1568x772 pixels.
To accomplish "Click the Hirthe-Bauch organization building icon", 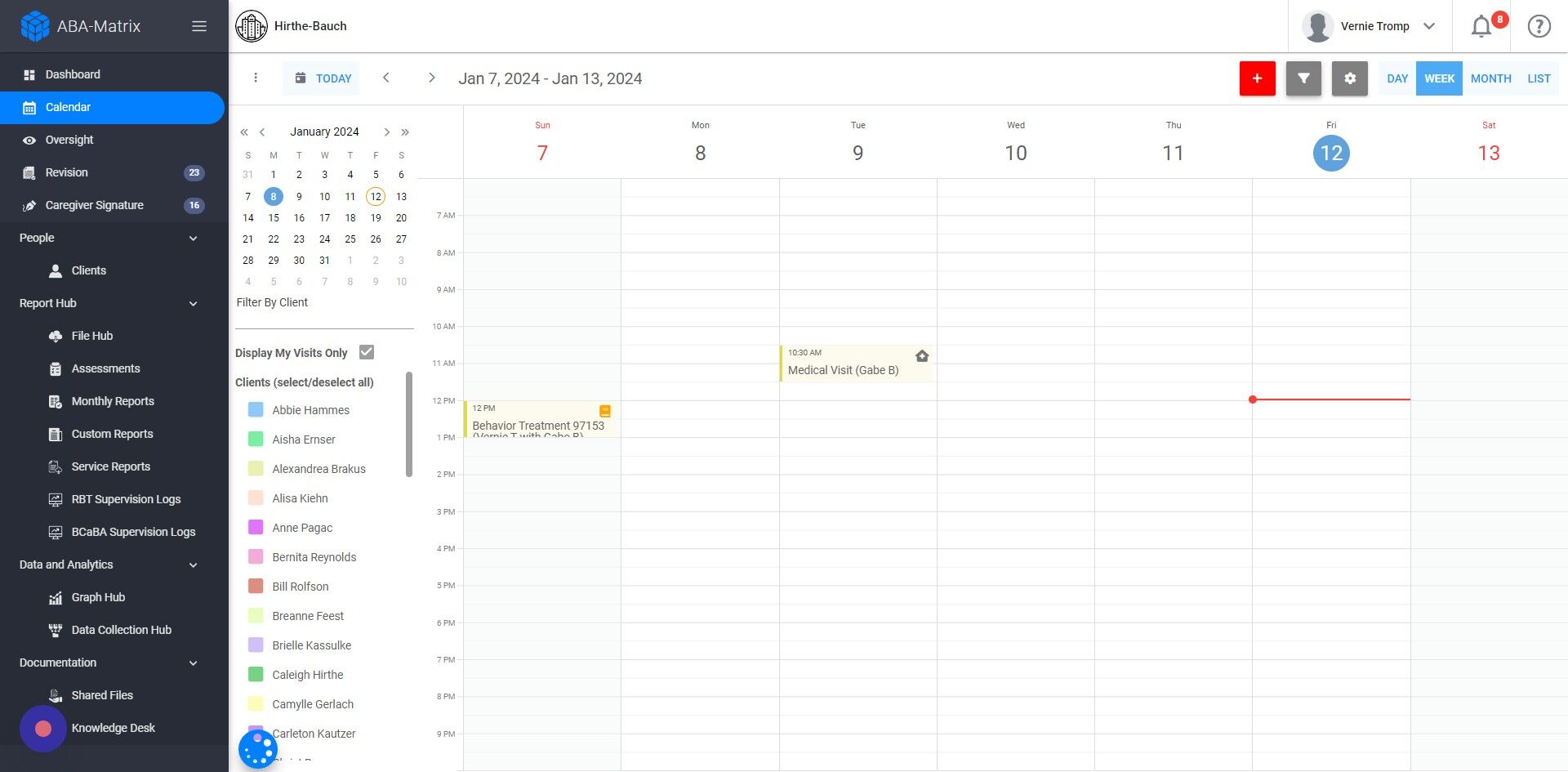I will click(x=252, y=26).
